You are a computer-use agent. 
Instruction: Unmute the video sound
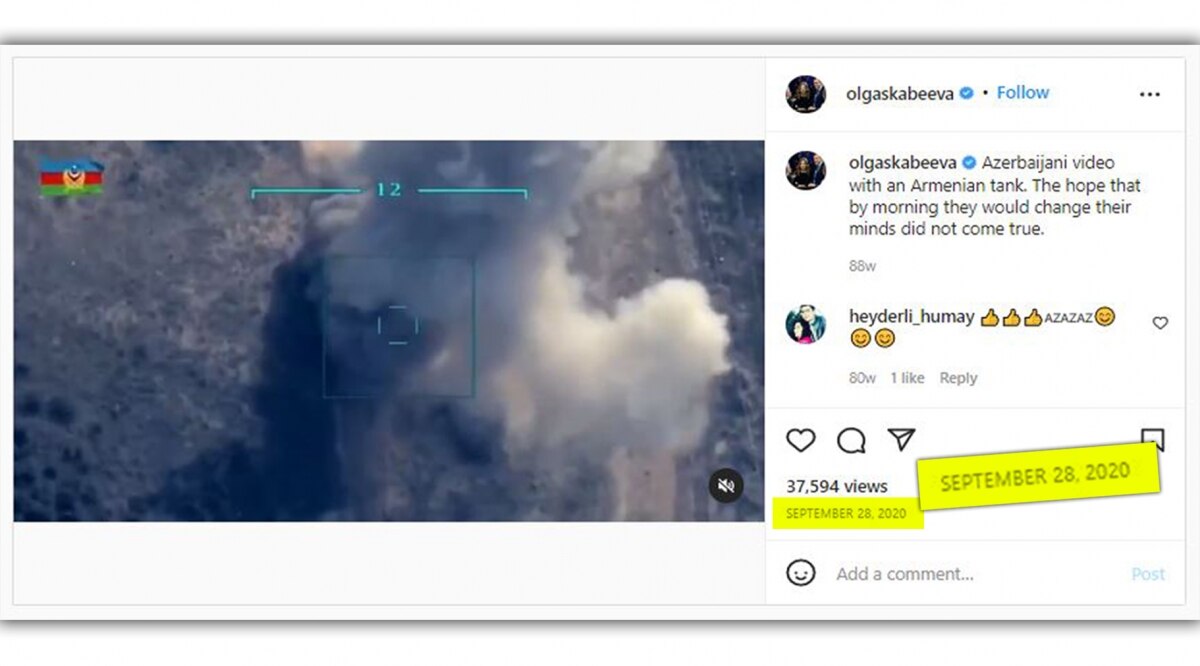point(726,486)
